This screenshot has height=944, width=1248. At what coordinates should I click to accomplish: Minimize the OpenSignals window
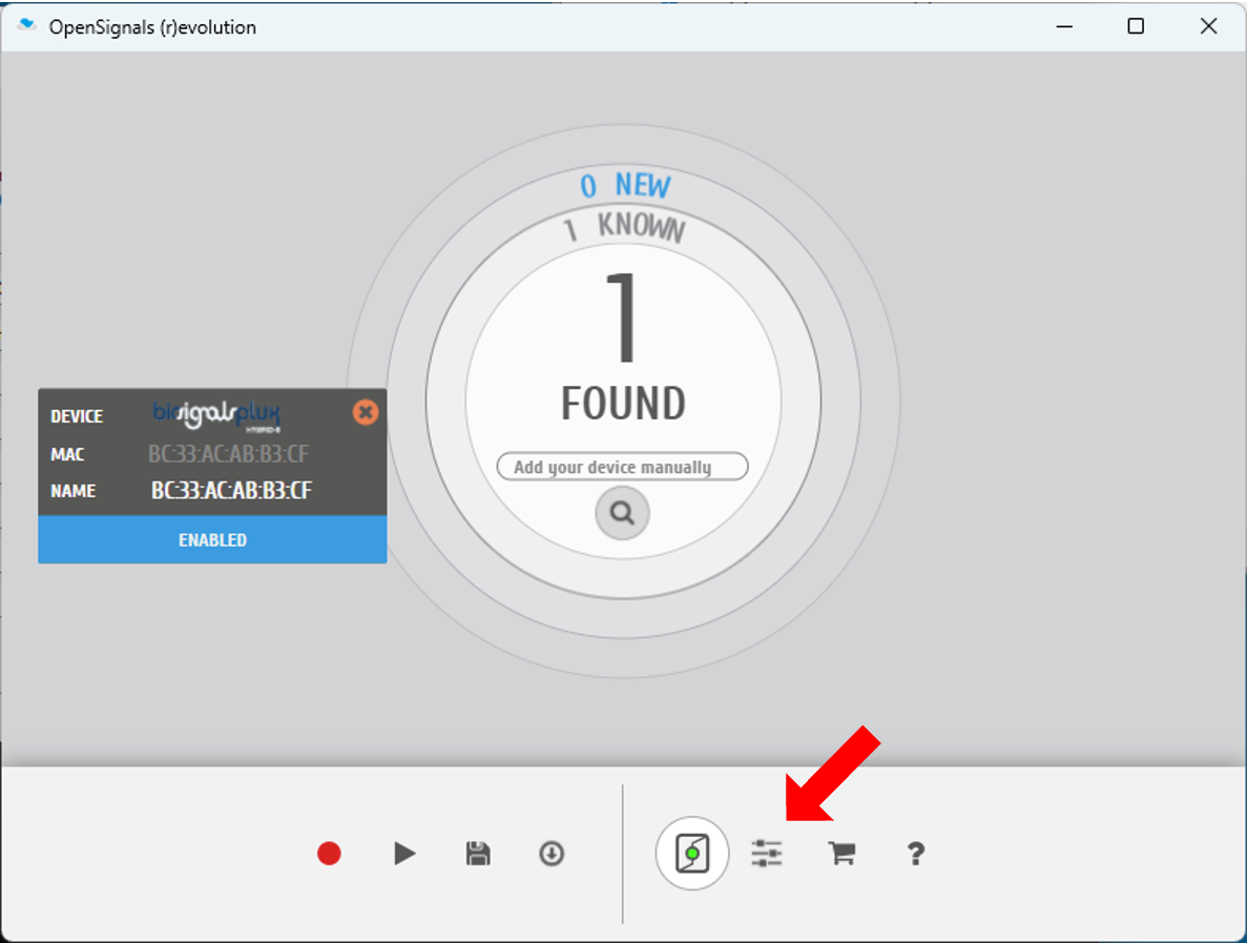[1064, 27]
